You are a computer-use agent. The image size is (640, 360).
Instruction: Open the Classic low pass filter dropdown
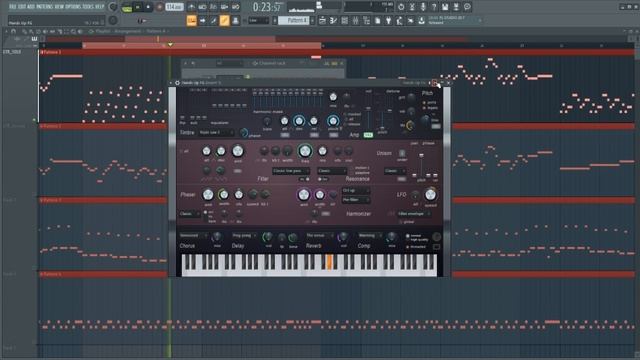point(291,171)
